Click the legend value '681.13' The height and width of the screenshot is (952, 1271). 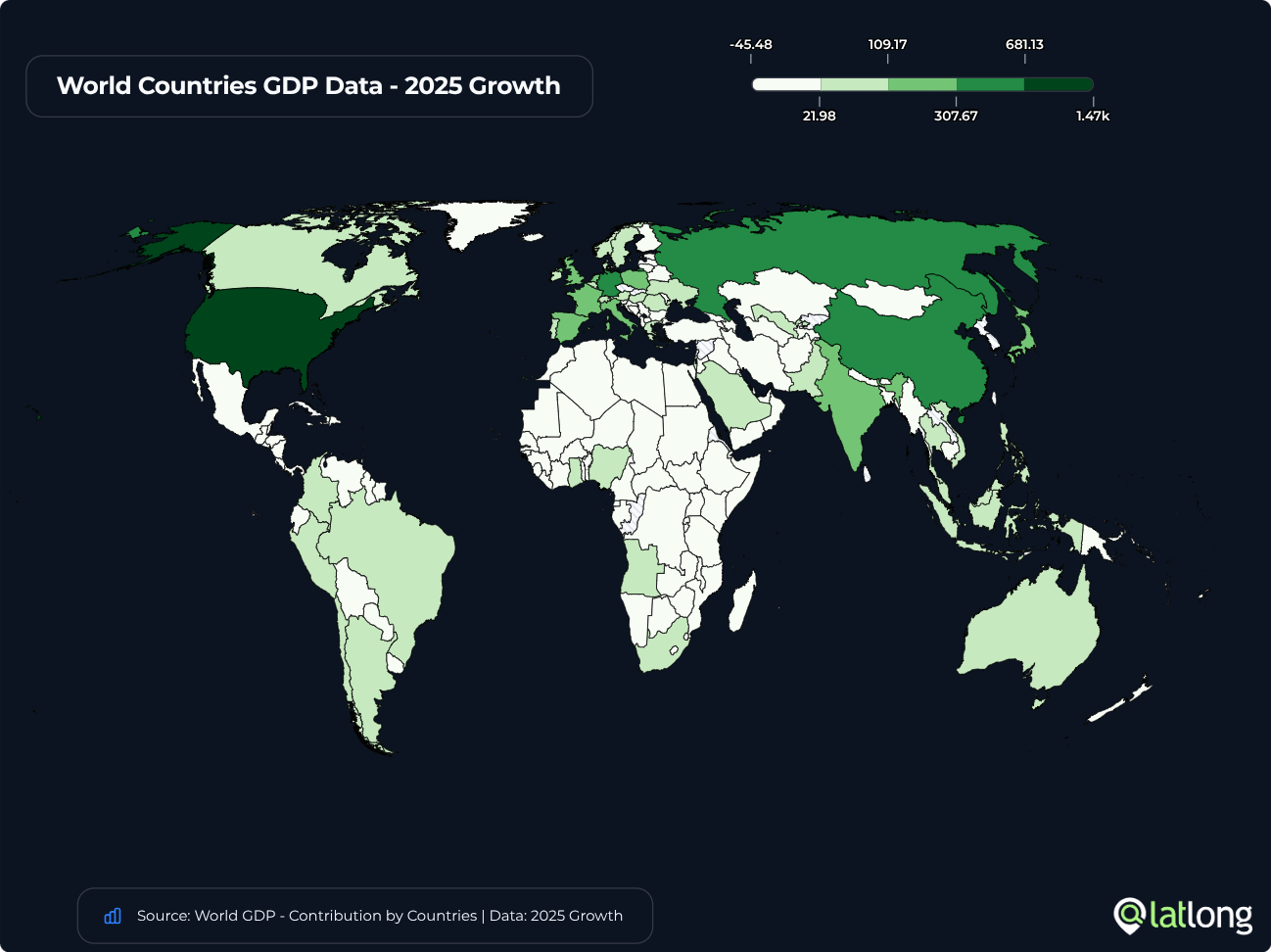(x=1024, y=44)
